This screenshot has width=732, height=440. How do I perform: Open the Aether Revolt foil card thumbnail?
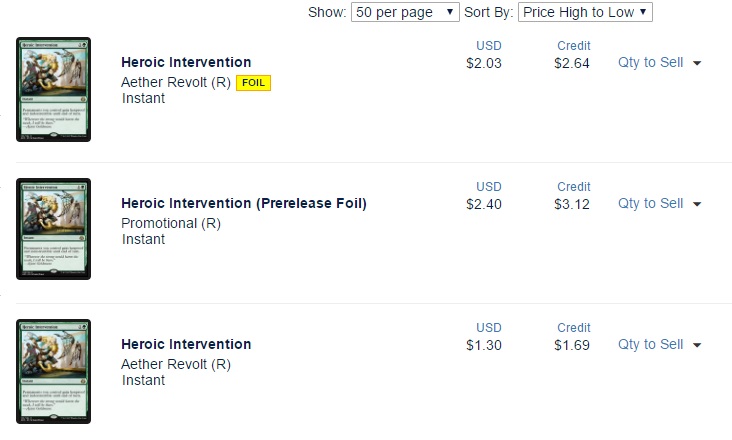54,89
